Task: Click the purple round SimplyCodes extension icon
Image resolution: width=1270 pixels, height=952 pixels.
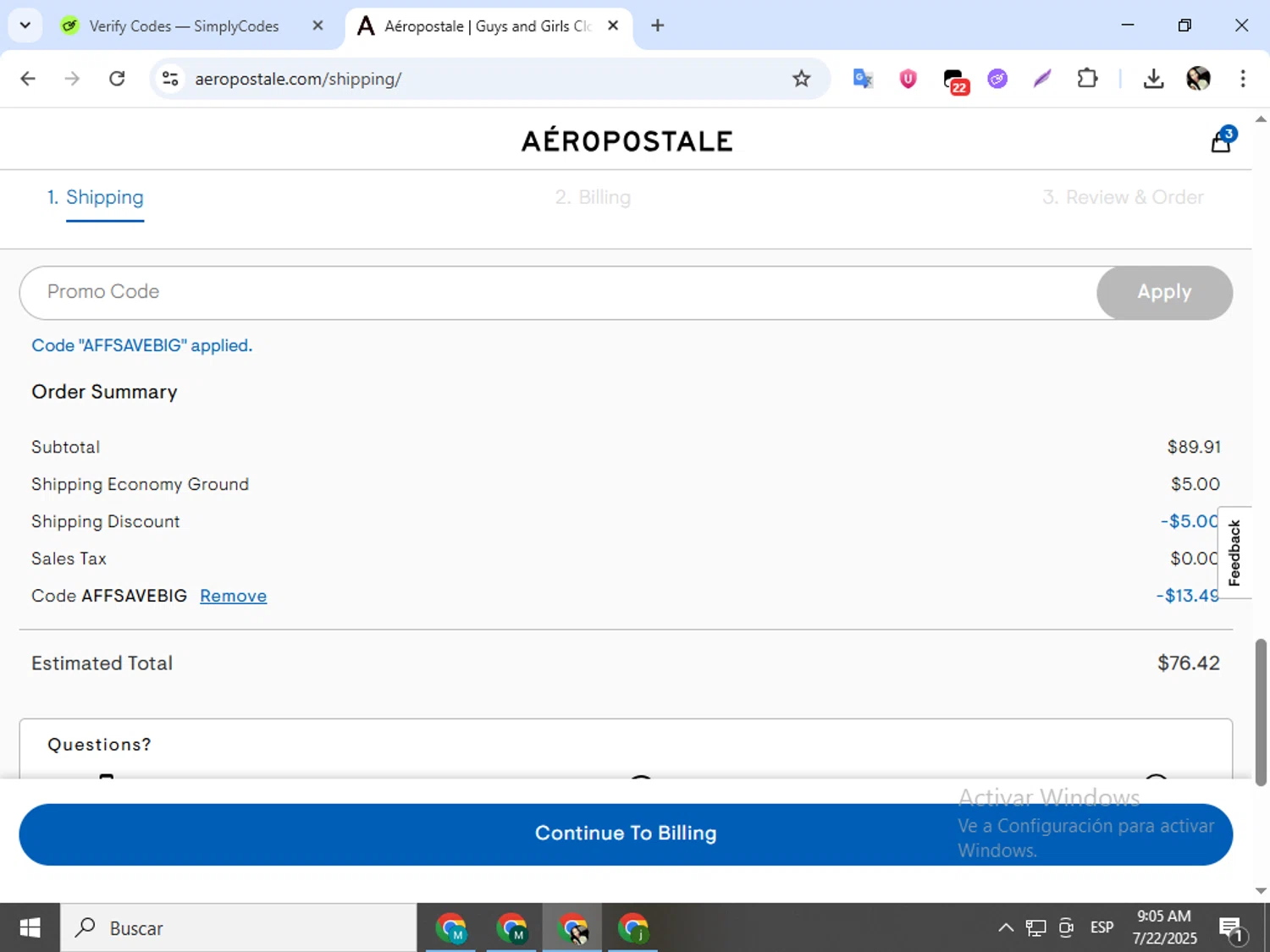Action: [x=997, y=79]
